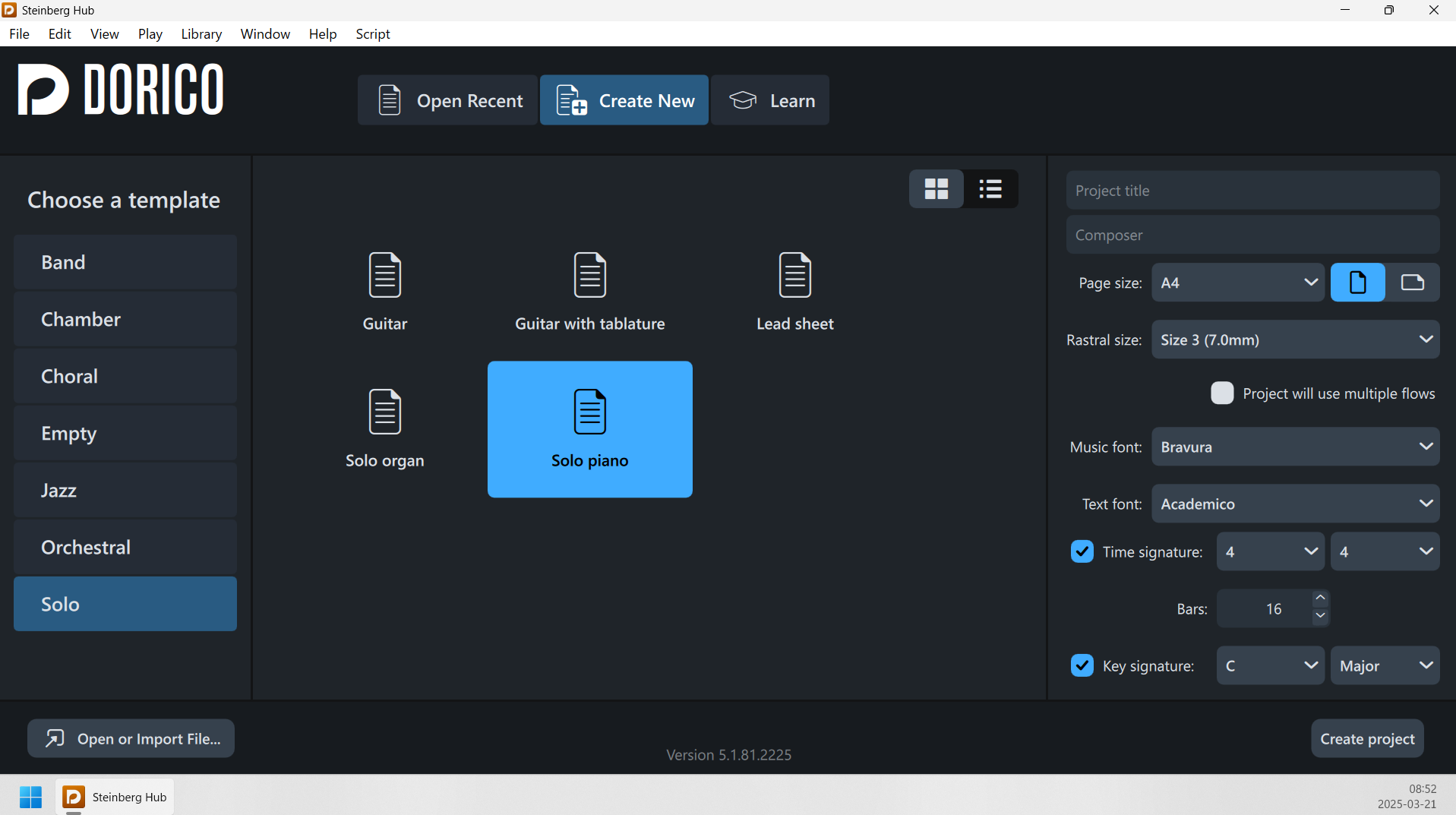1456x815 pixels.
Task: Click the Dorico logo
Action: point(121,90)
